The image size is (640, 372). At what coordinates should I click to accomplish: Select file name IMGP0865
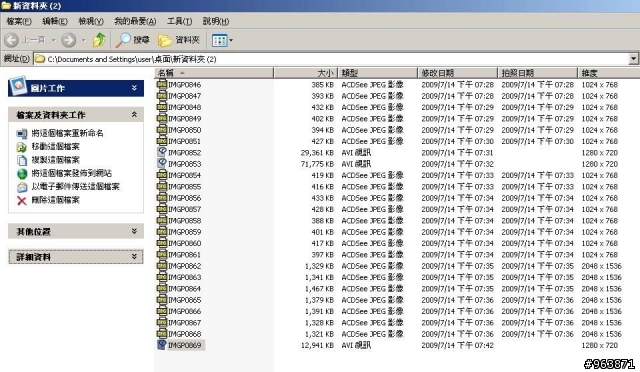(x=184, y=300)
